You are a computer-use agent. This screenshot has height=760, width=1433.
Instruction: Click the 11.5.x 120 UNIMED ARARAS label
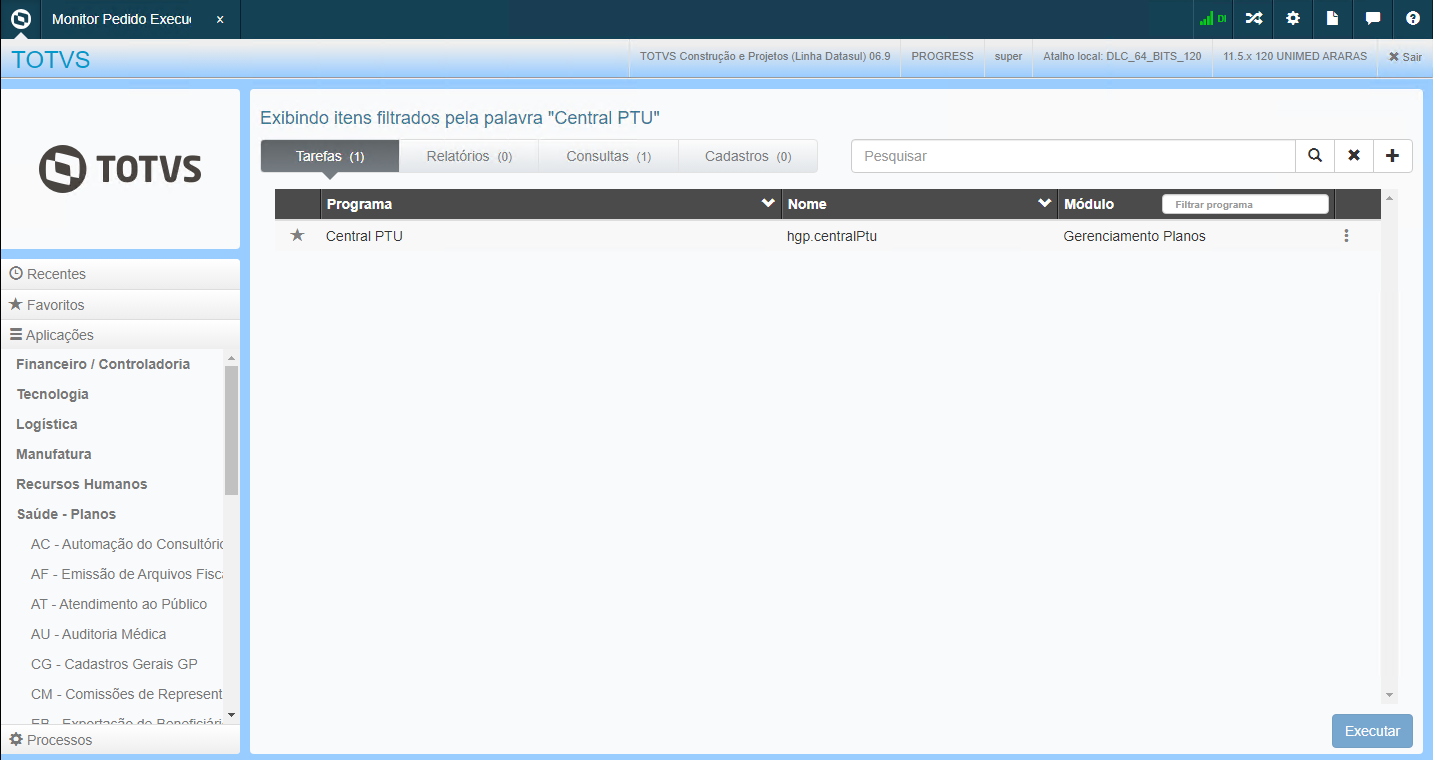pyautogui.click(x=1295, y=57)
